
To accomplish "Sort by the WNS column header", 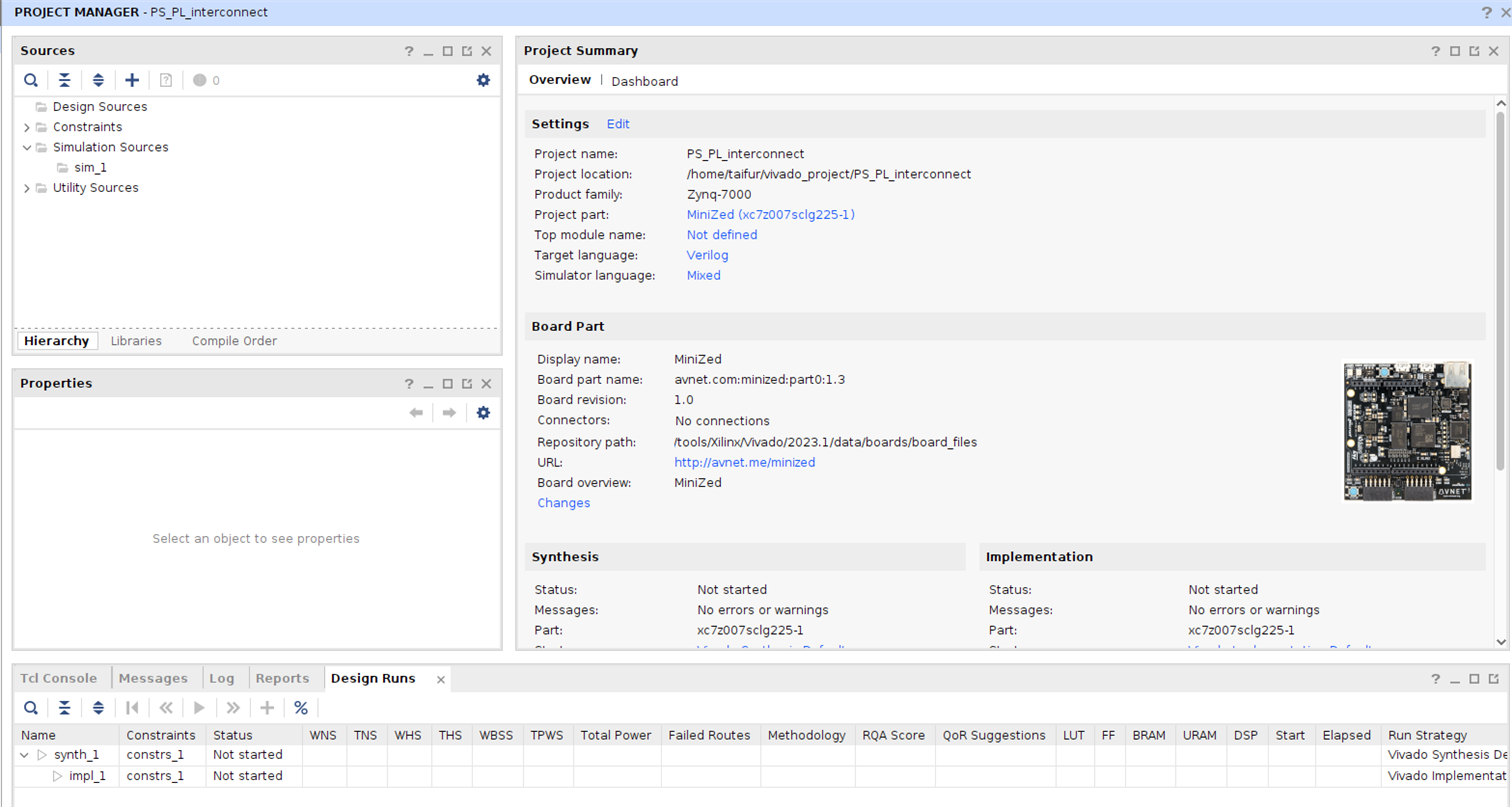I will coord(323,735).
